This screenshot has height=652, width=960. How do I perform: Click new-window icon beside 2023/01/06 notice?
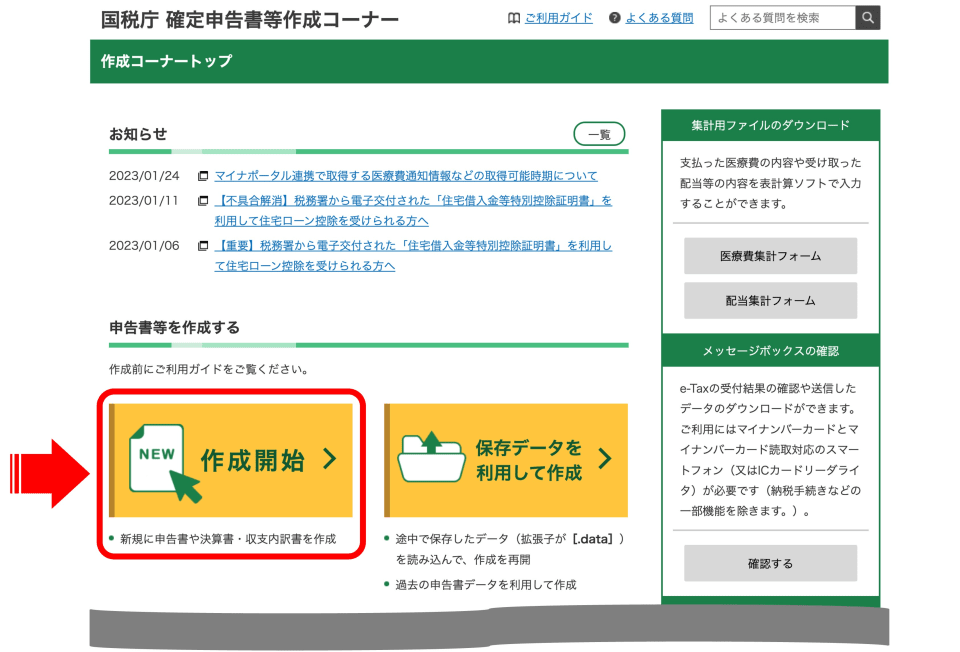[x=203, y=246]
